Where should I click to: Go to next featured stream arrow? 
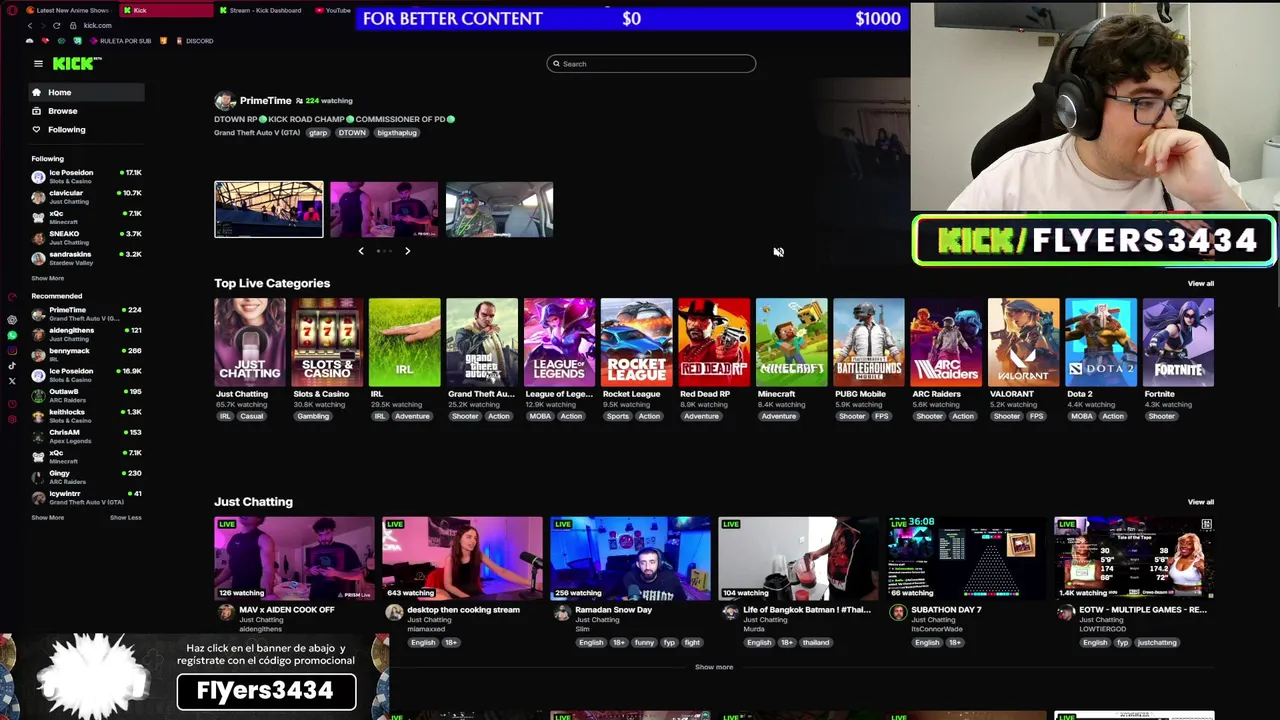click(x=407, y=251)
